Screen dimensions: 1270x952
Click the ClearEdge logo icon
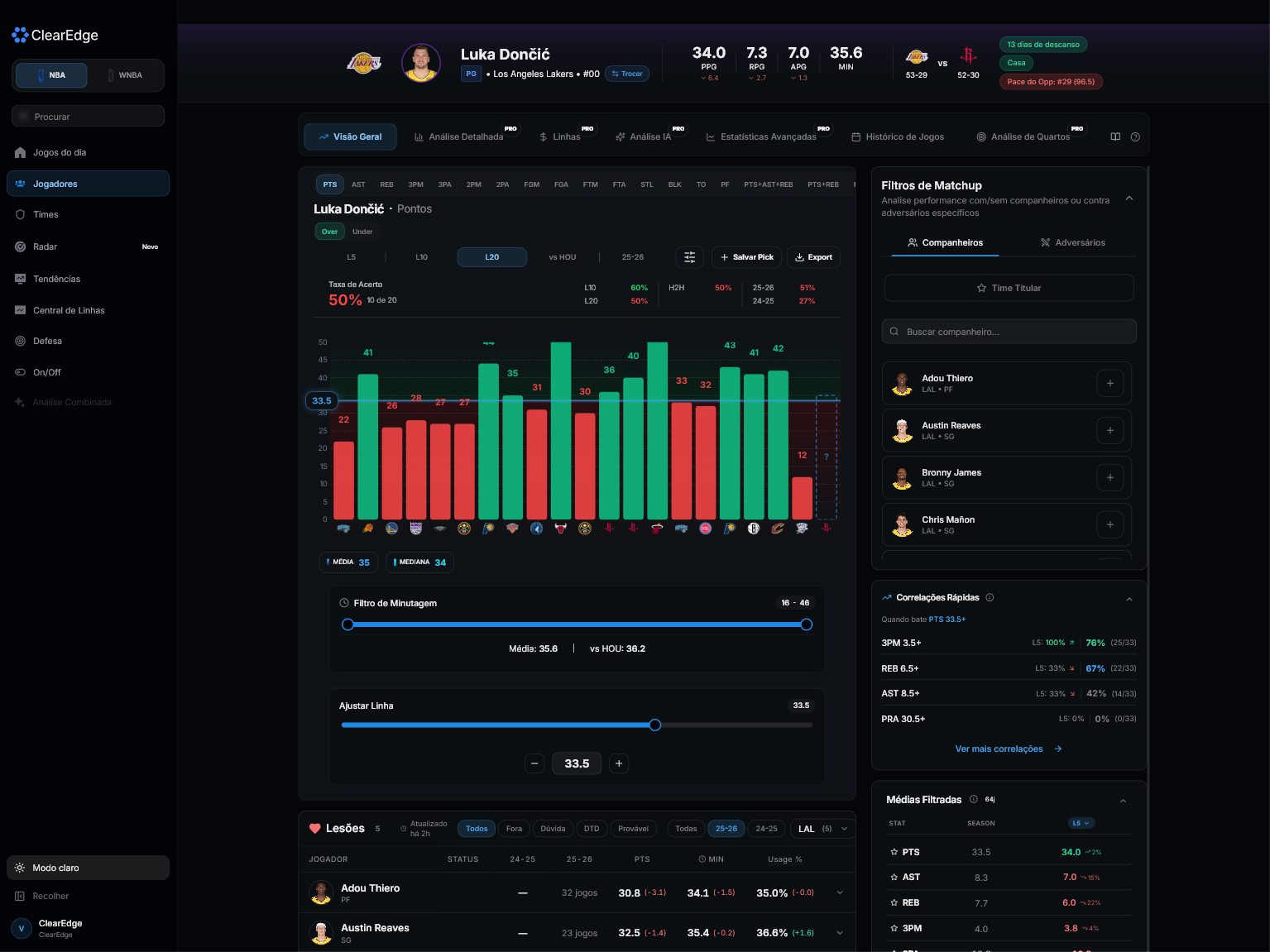(x=20, y=35)
